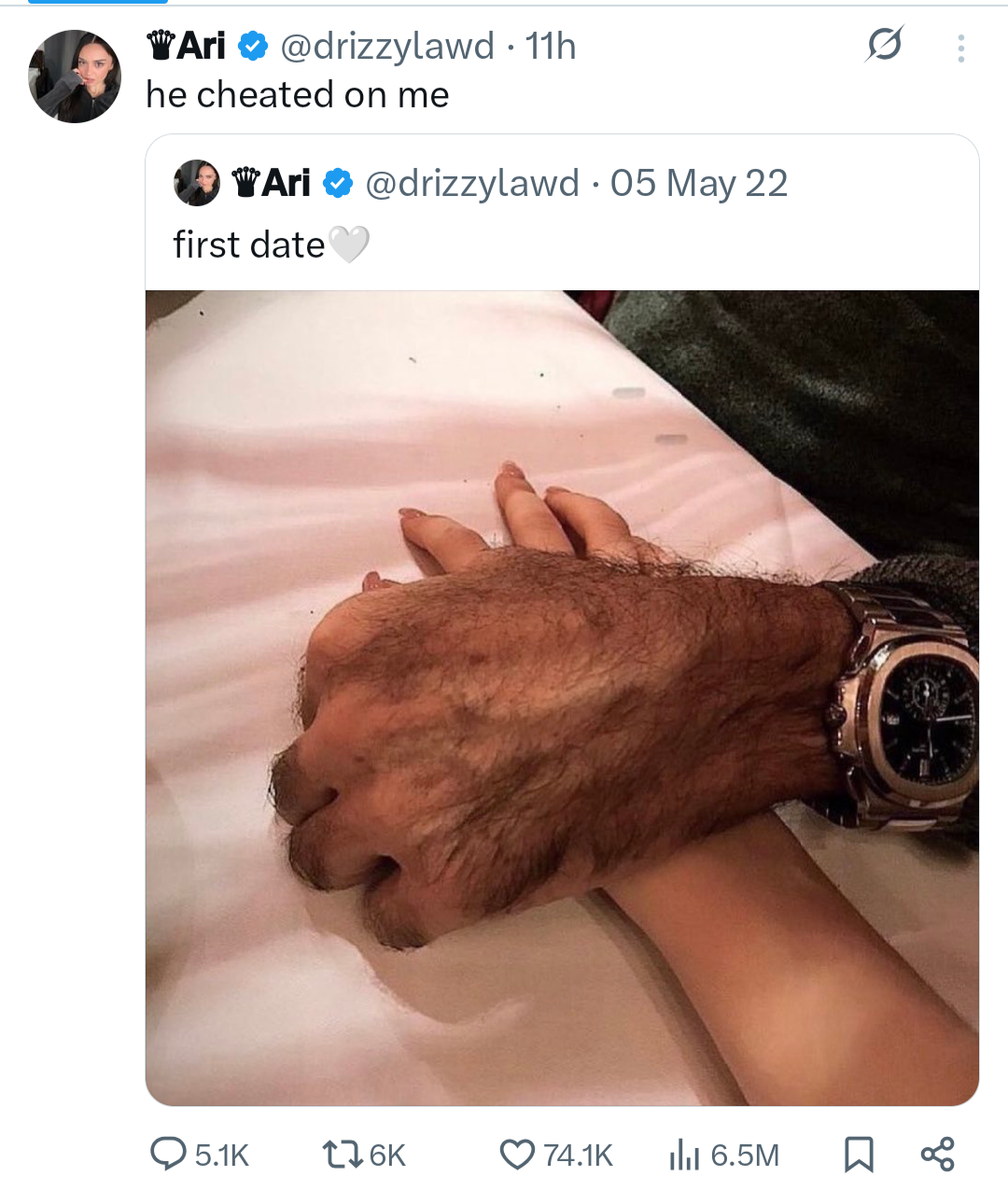This screenshot has height=1177, width=1008.
Task: Tap the small avatar in the quoted tweet
Action: coord(197,183)
